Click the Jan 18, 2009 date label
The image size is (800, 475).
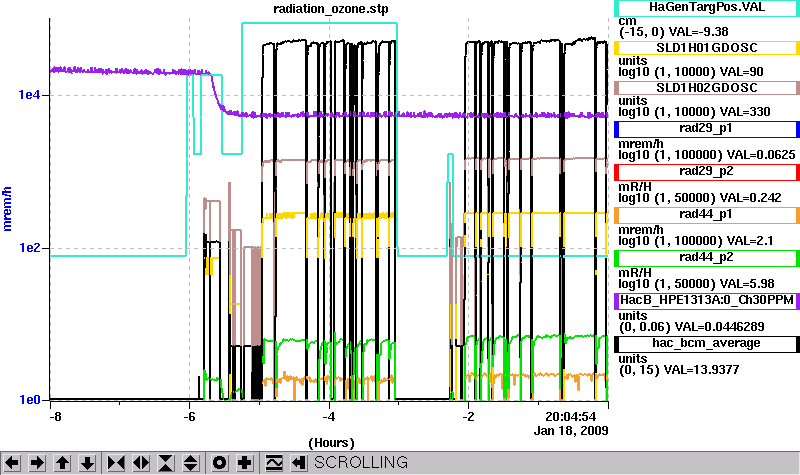pyautogui.click(x=571, y=431)
